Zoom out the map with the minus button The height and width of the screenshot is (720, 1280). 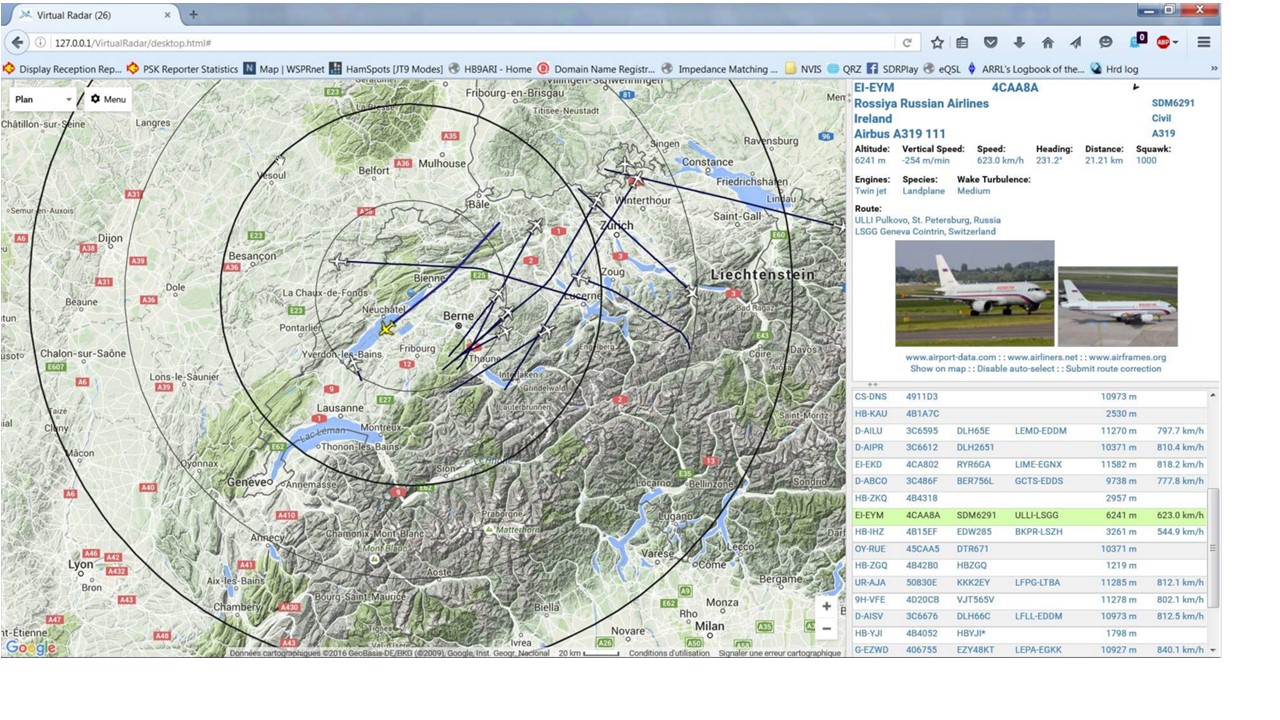pyautogui.click(x=826, y=629)
